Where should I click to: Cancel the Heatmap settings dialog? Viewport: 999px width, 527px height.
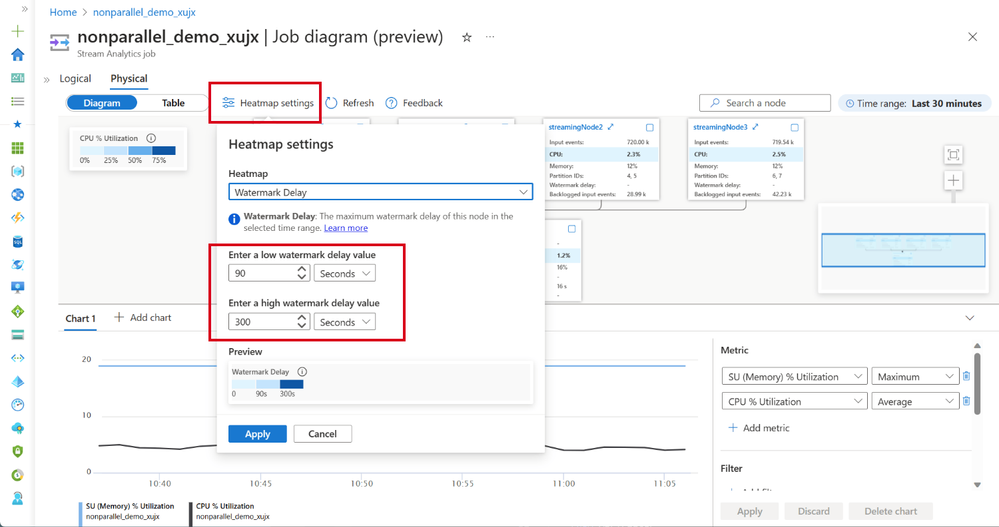pyautogui.click(x=322, y=434)
